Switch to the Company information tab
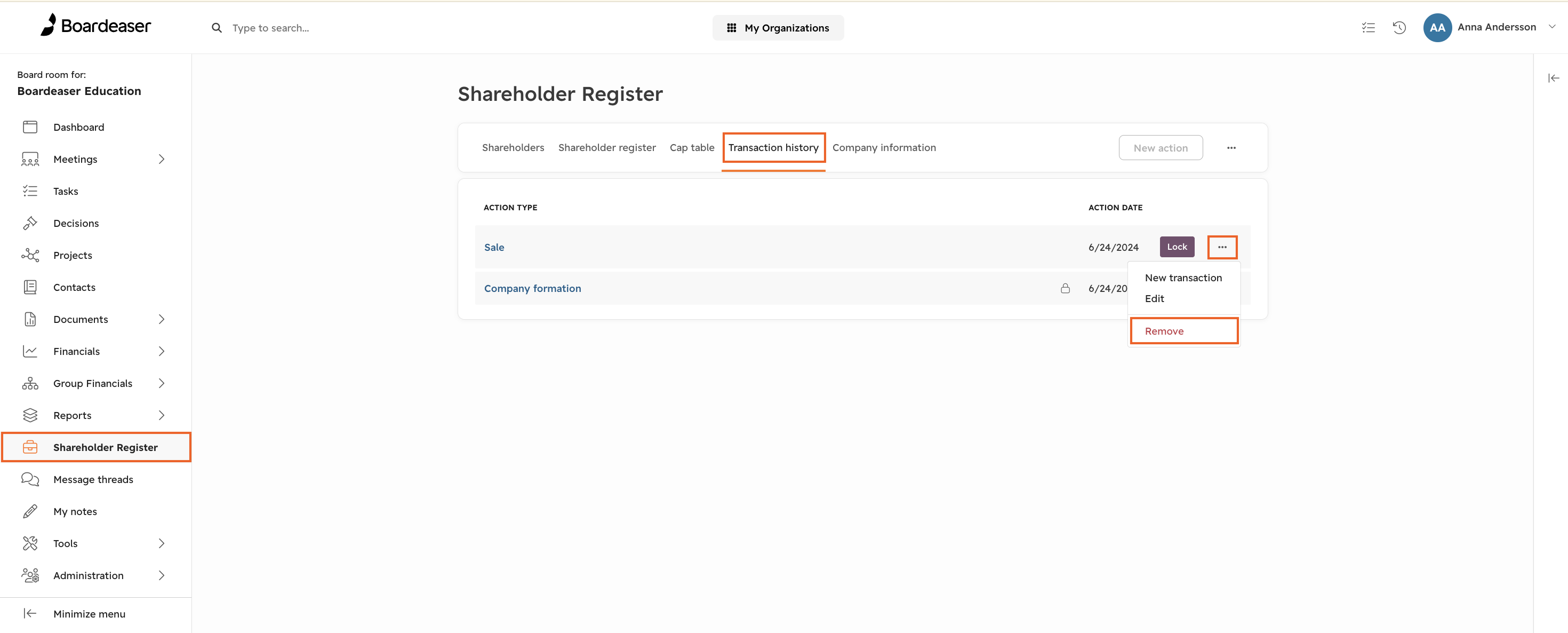The height and width of the screenshot is (633, 1568). click(x=884, y=147)
